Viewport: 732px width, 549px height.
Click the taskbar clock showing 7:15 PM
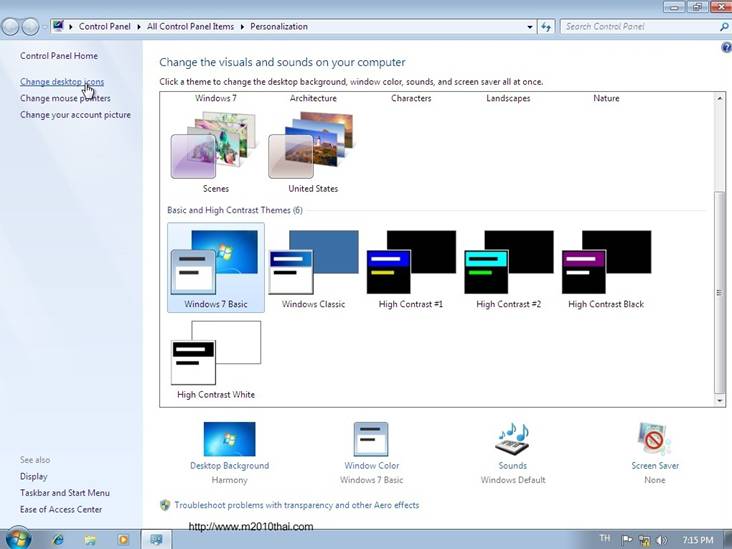tap(697, 540)
